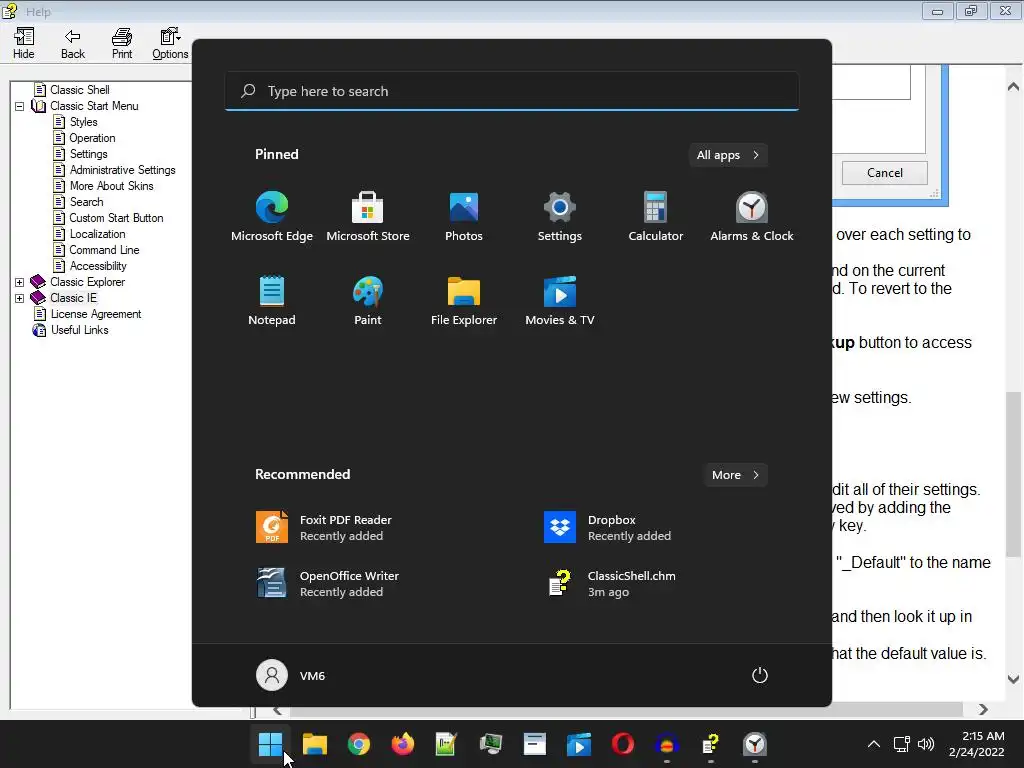This screenshot has width=1024, height=768.
Task: Click the power button in Start menu
Action: point(760,675)
